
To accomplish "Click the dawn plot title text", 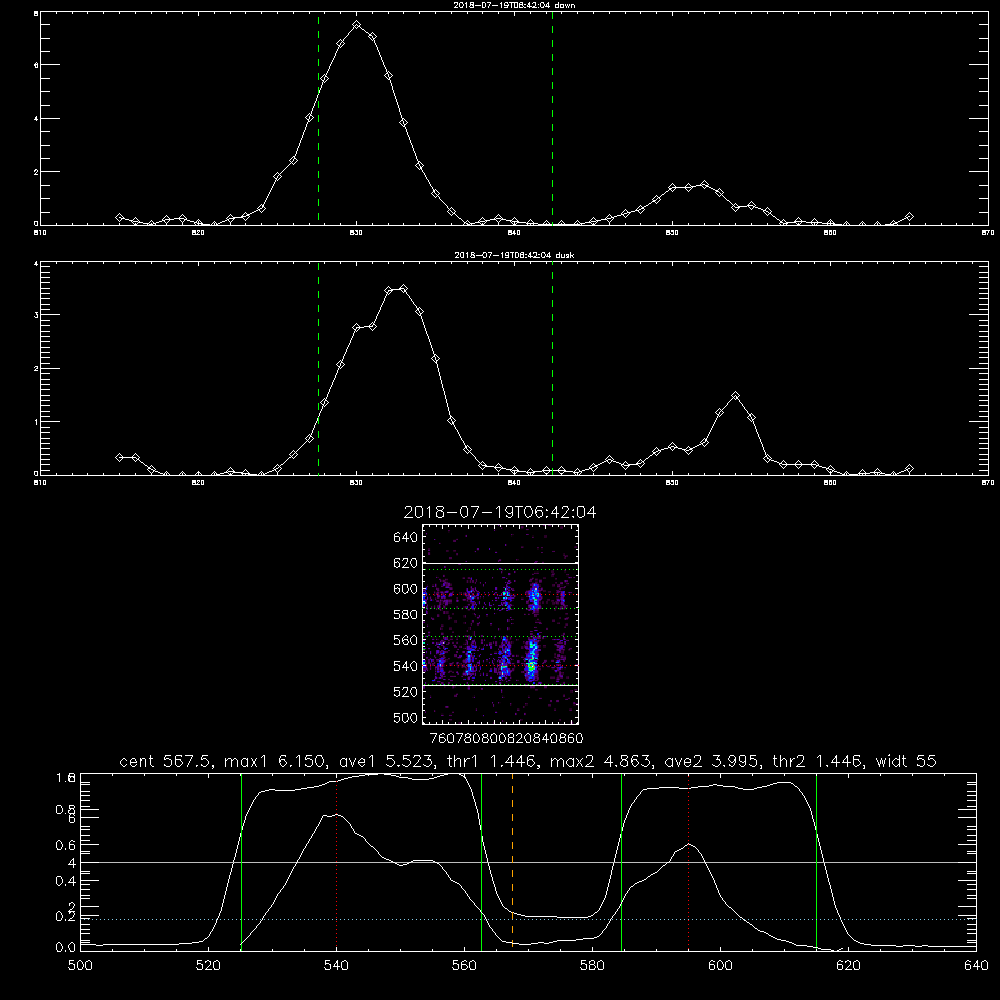I will pyautogui.click(x=514, y=5).
